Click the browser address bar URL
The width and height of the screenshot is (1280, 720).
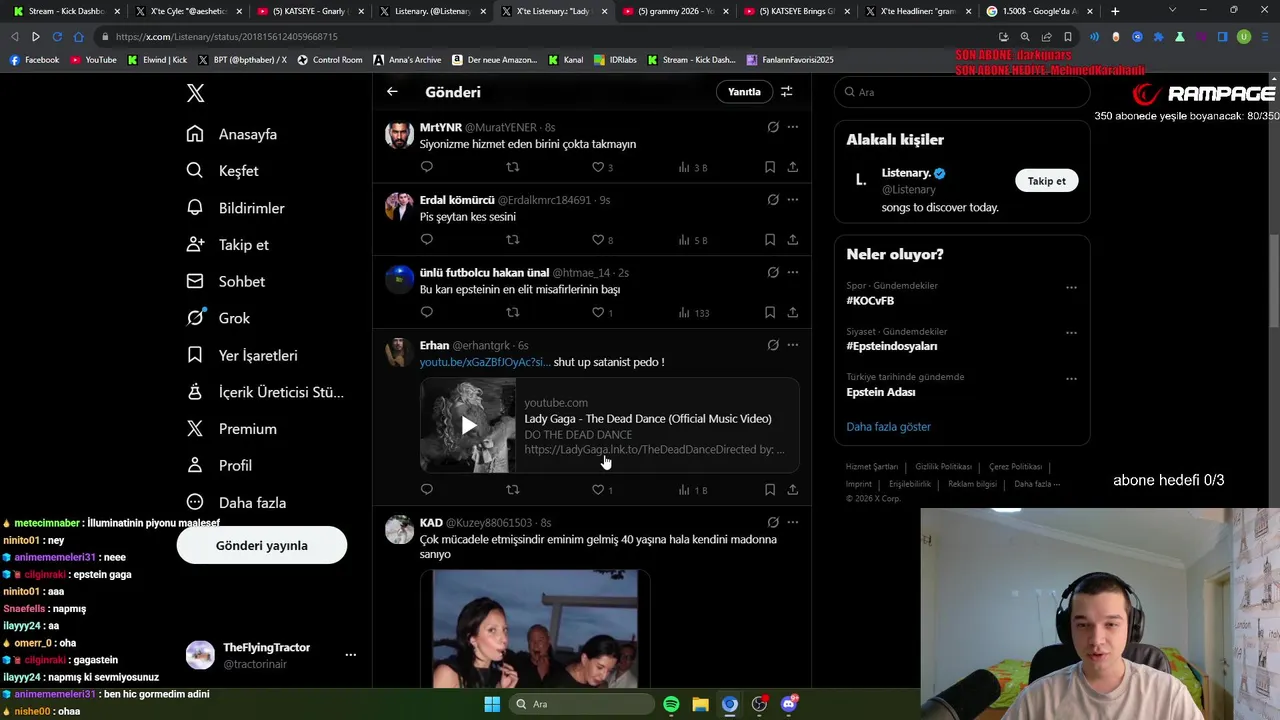227,37
